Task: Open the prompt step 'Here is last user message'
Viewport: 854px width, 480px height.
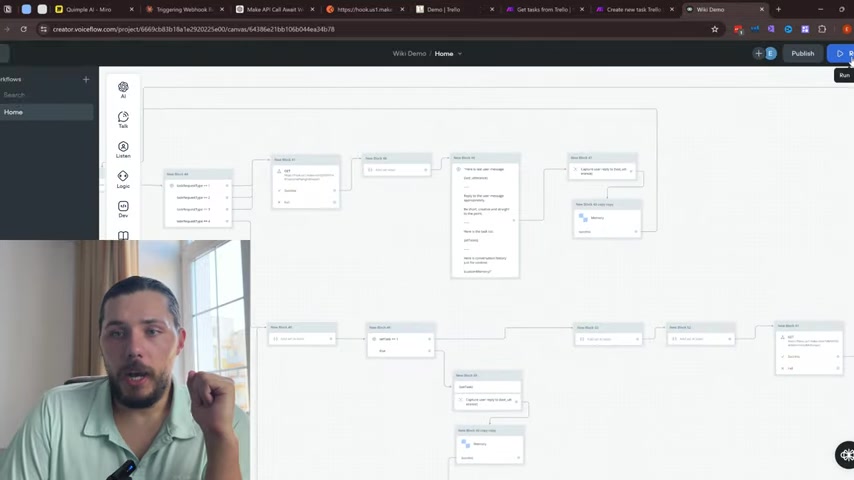Action: tap(485, 220)
